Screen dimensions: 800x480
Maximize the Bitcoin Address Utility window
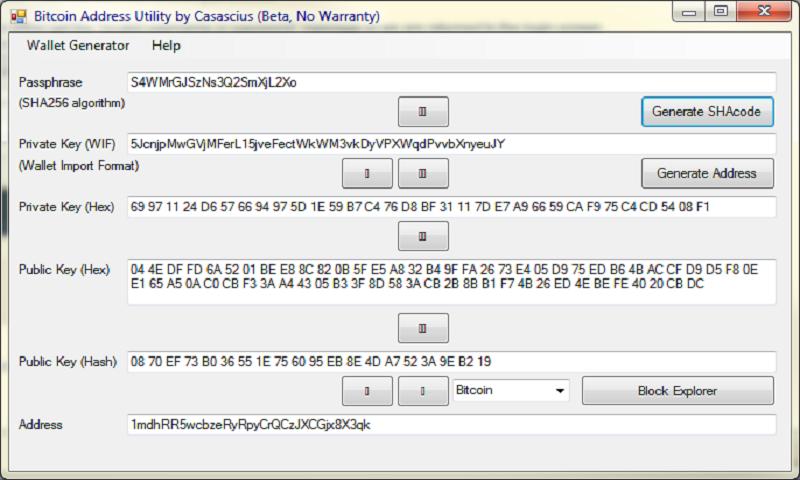point(721,12)
